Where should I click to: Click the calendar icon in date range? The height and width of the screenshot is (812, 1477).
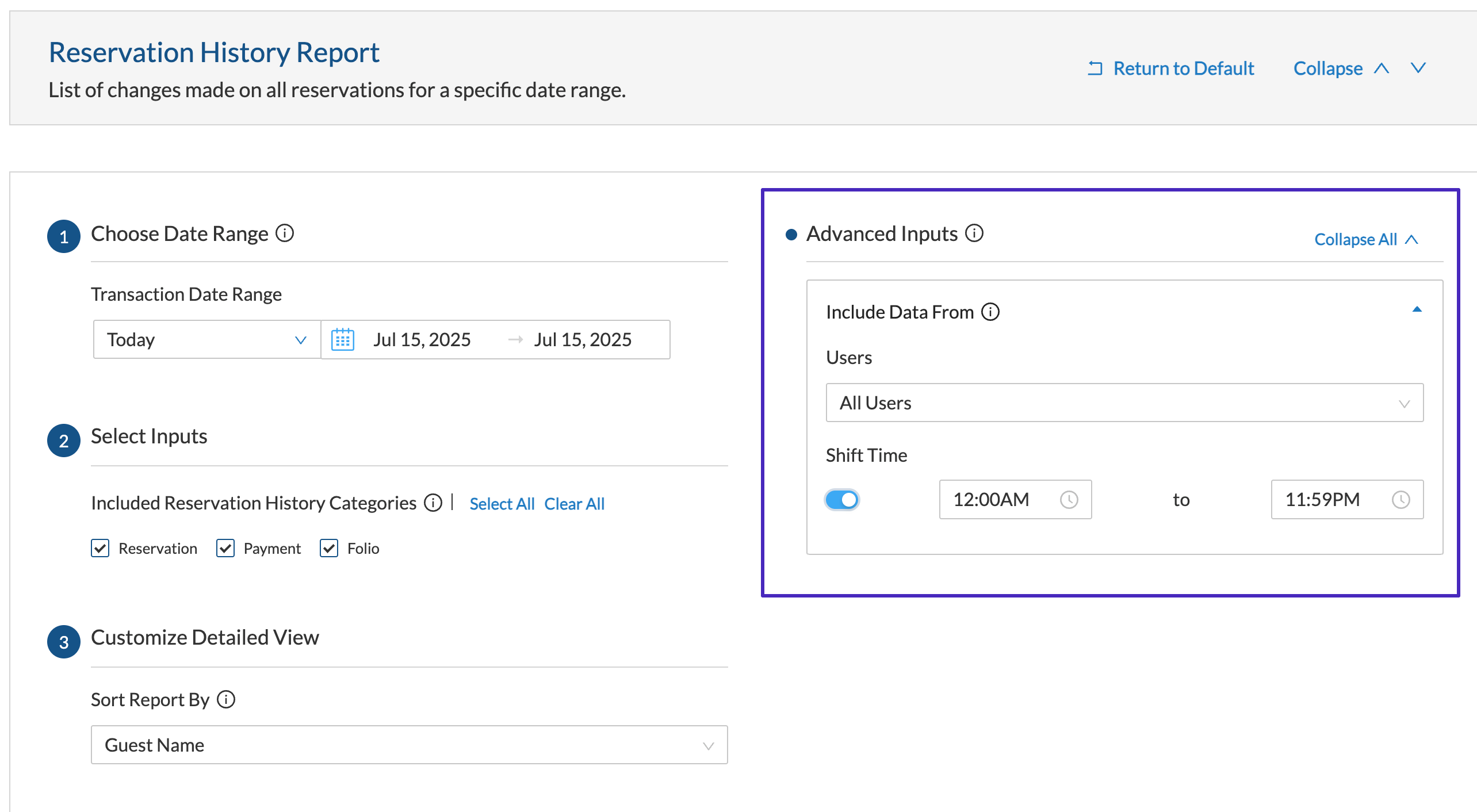coord(342,339)
